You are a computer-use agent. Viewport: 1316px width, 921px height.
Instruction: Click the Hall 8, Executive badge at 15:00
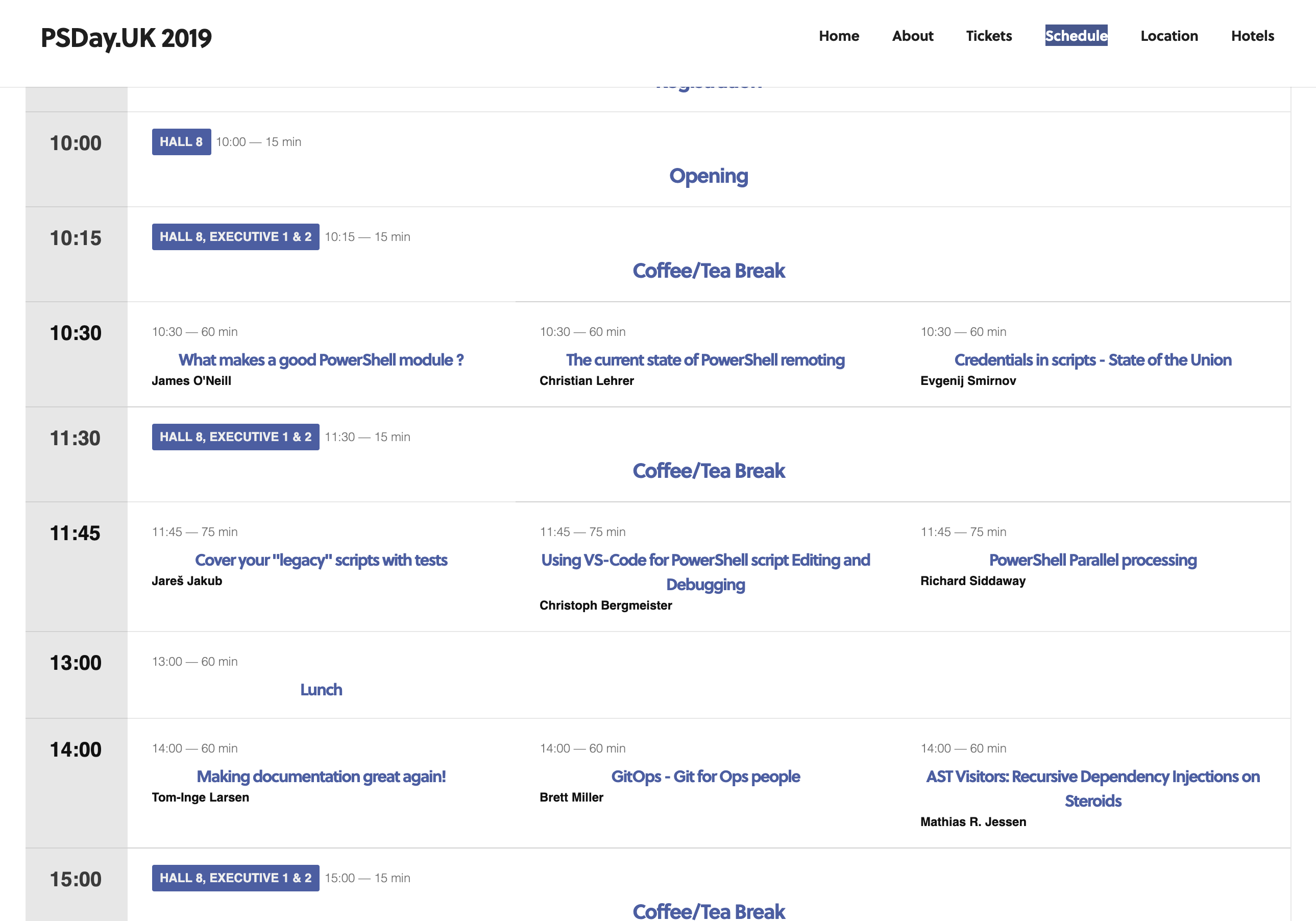tap(235, 878)
